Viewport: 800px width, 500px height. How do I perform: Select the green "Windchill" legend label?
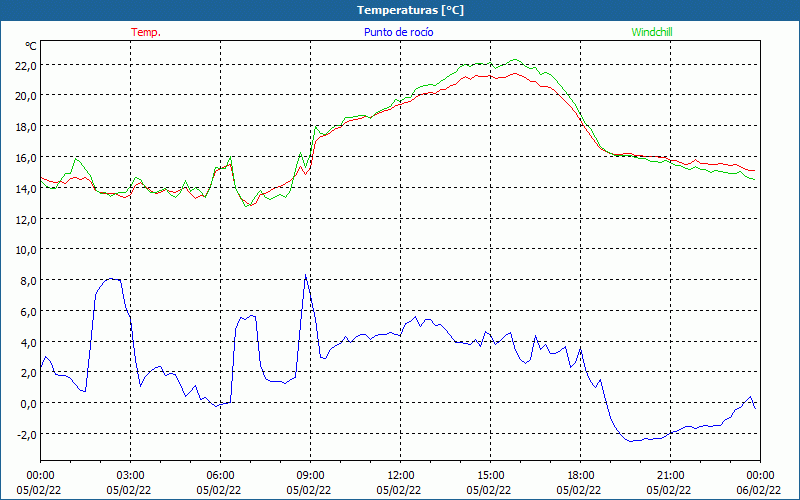pos(652,32)
